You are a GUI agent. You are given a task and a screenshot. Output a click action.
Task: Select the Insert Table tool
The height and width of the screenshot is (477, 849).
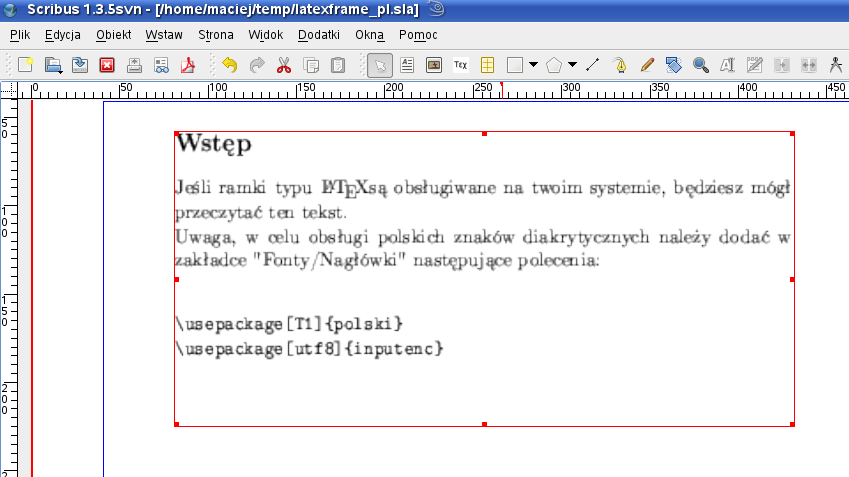tap(488, 65)
